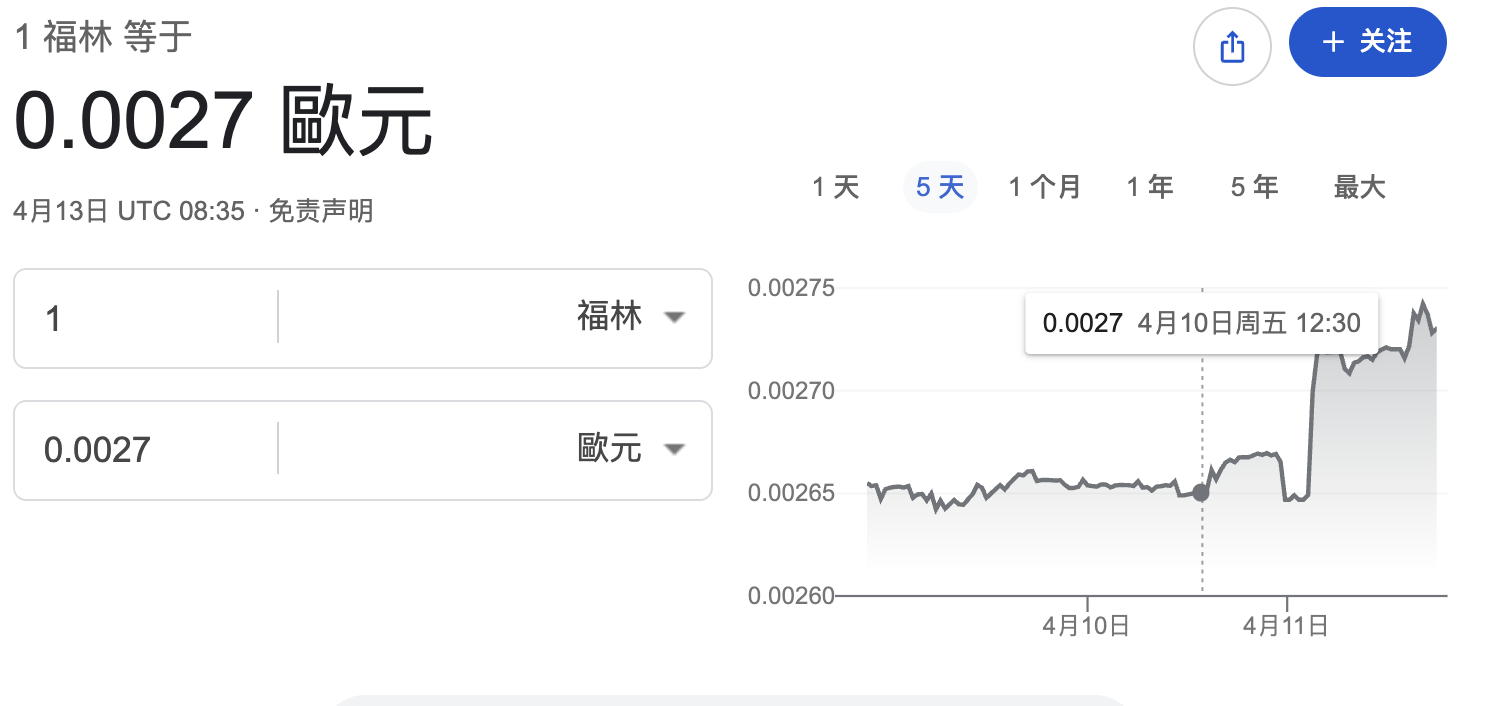The image size is (1502, 706).
Task: Click the chart data point marker dot
Action: pyautogui.click(x=1201, y=492)
